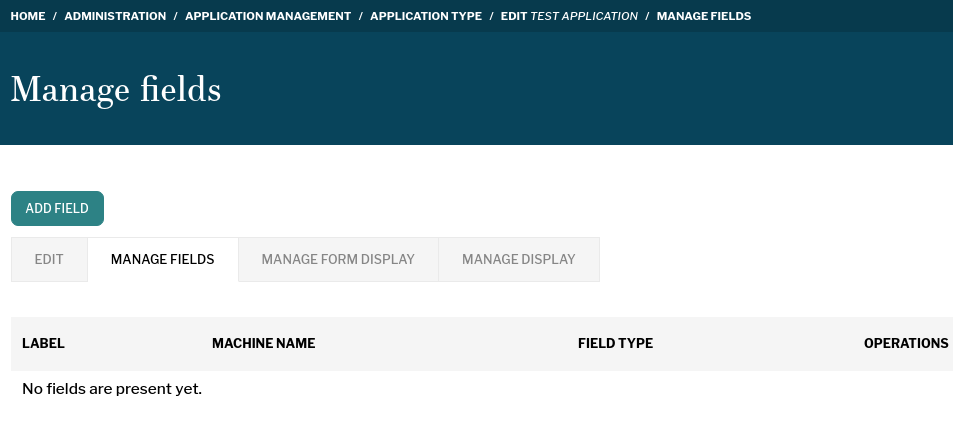This screenshot has height=426, width=953.
Task: Click the Field Type column header
Action: (x=616, y=343)
